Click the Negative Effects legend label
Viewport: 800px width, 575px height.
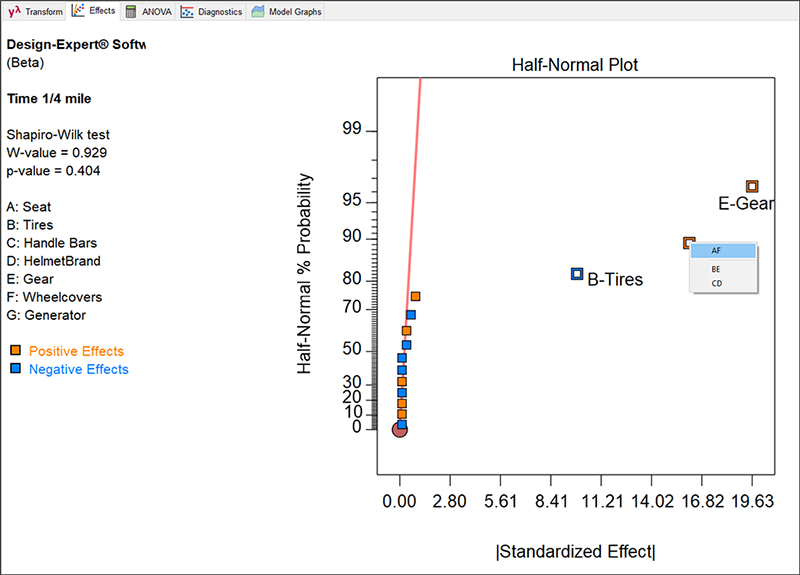pyautogui.click(x=78, y=369)
